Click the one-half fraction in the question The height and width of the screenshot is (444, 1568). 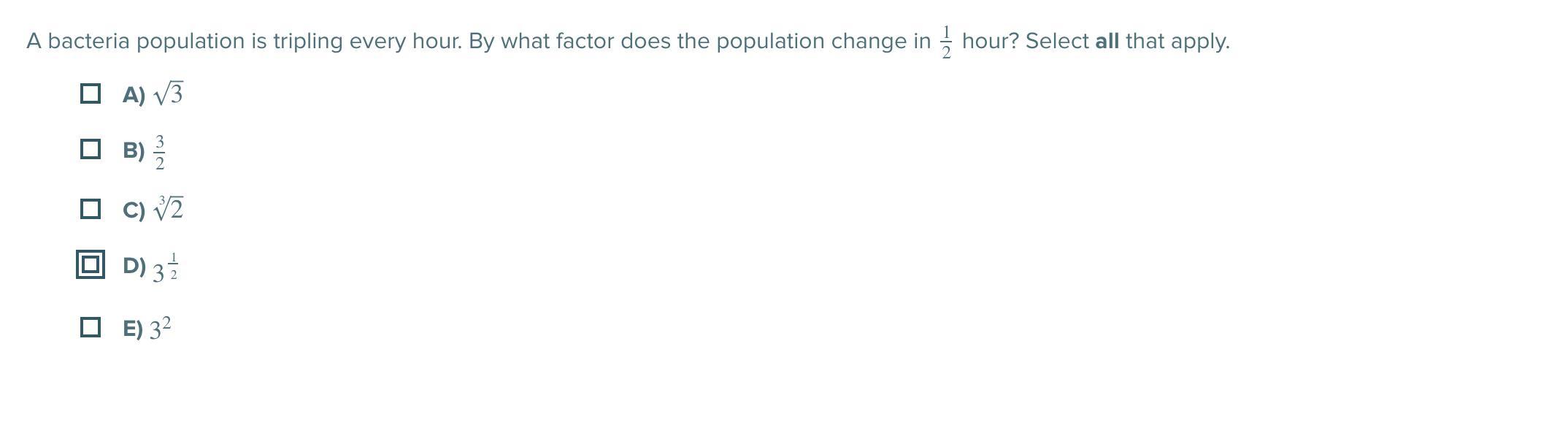pyautogui.click(x=947, y=42)
